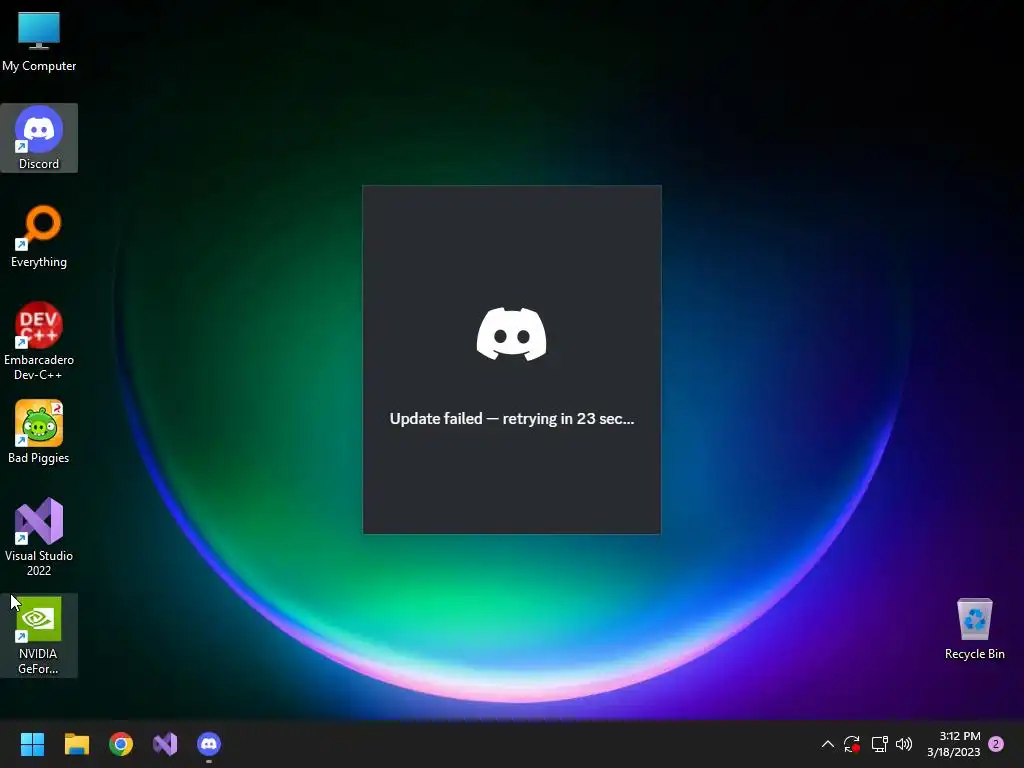1024x768 pixels.
Task: Select the Bad Piggies game shortcut
Action: [39, 432]
